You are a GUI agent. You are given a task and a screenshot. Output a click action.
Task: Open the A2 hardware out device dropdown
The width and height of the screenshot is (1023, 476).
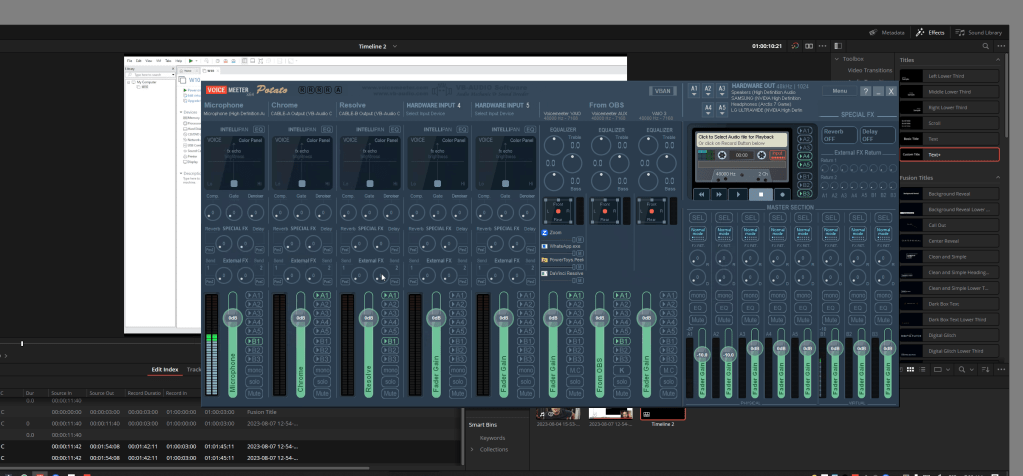707,89
